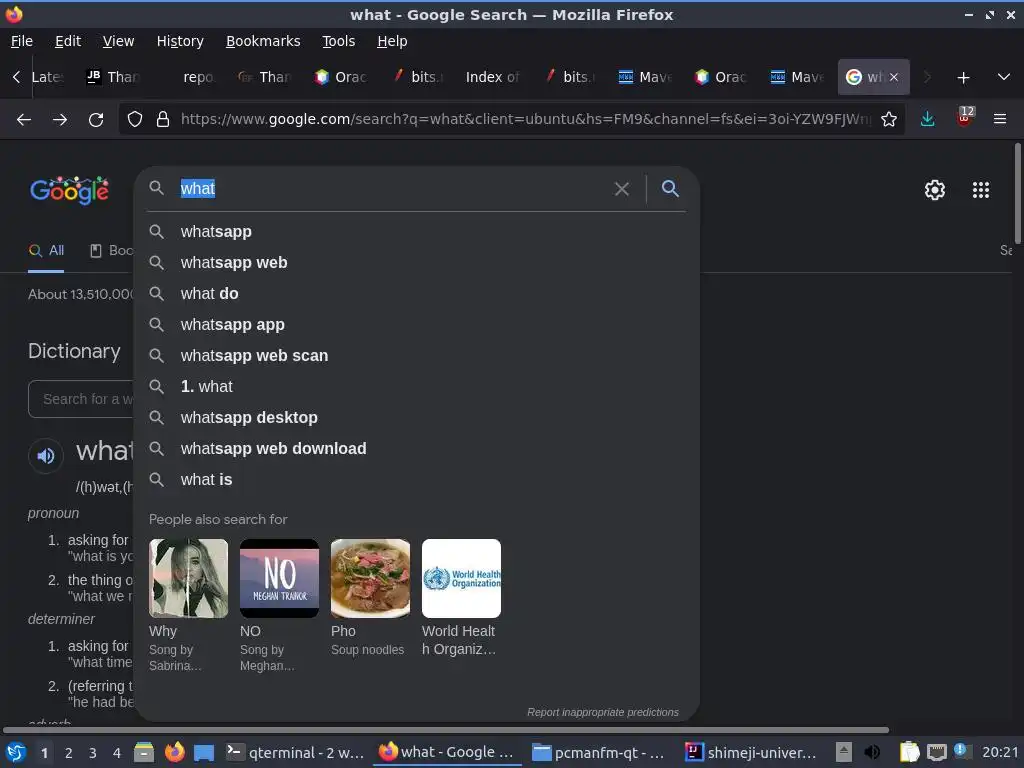Choose the 'whatsapp web scan' suggestion
The height and width of the screenshot is (768, 1024).
417,356
